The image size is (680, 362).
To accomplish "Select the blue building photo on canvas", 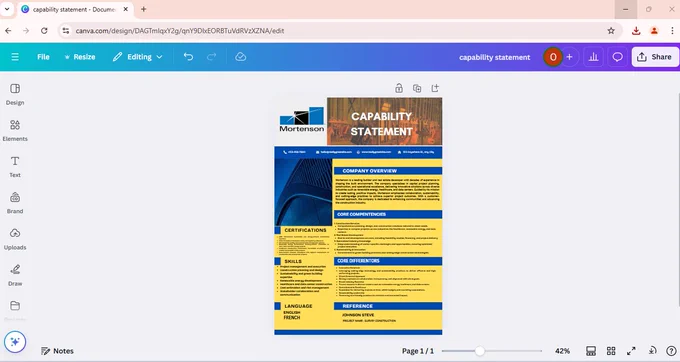I will point(303,192).
